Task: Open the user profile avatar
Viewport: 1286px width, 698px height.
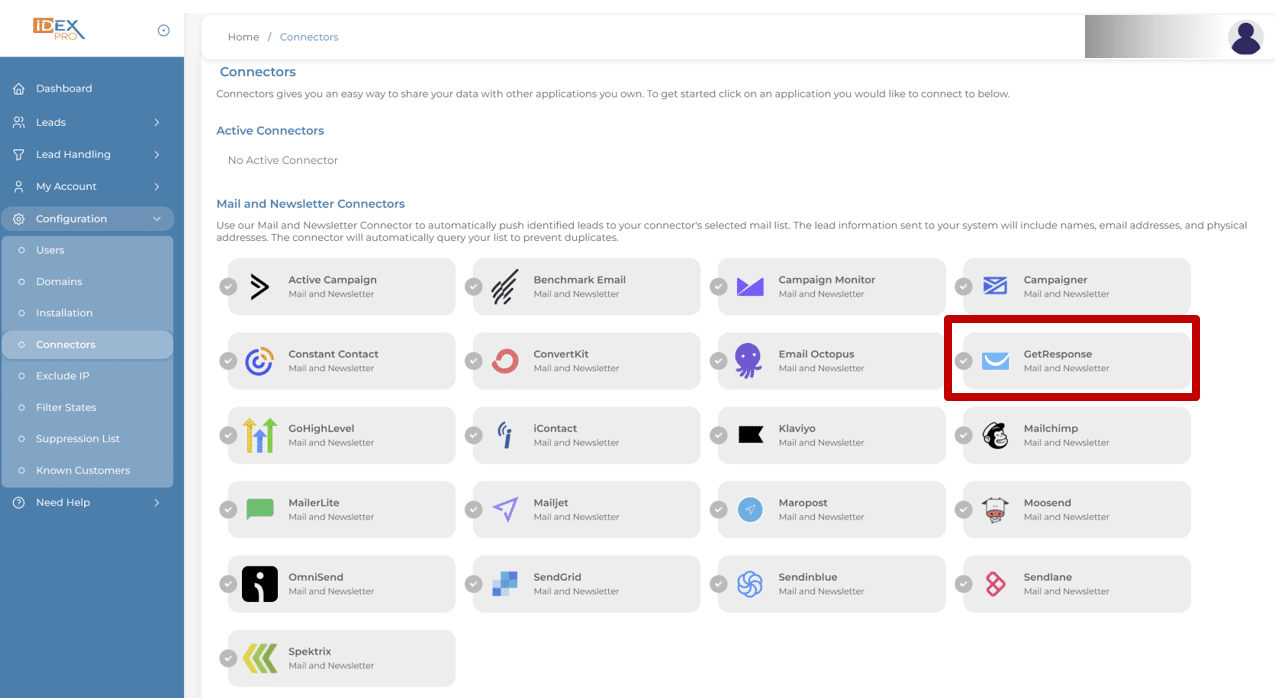Action: 1245,38
